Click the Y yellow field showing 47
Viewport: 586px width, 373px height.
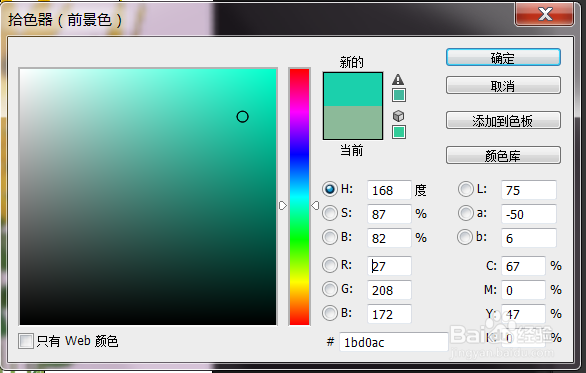point(523,314)
